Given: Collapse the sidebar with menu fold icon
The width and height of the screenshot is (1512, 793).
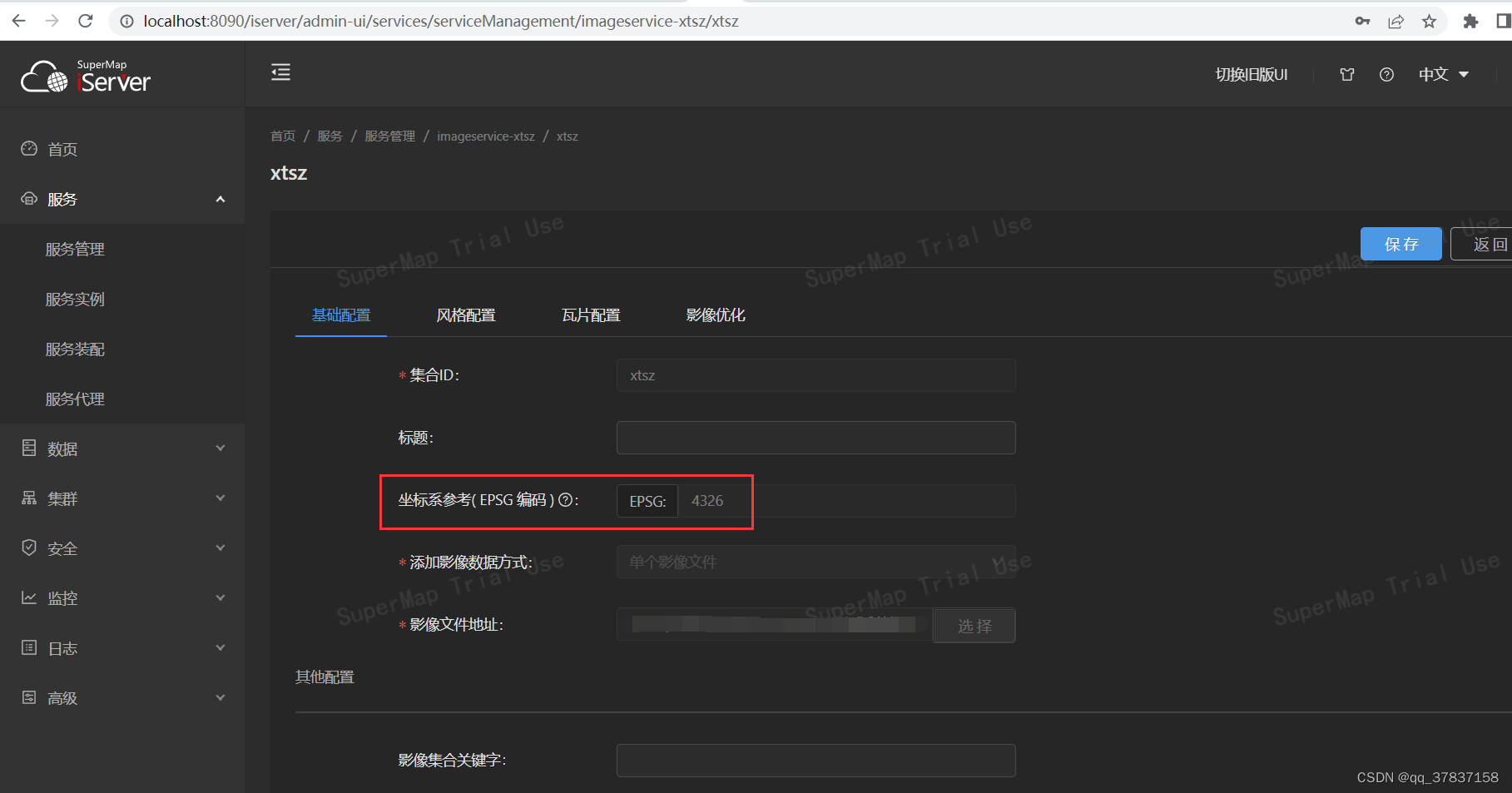Looking at the screenshot, I should point(280,72).
